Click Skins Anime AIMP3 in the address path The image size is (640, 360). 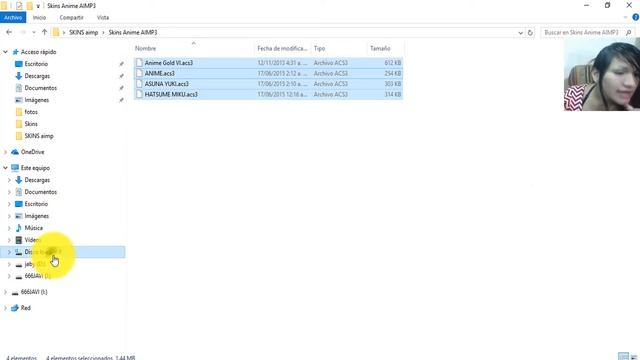(133, 32)
